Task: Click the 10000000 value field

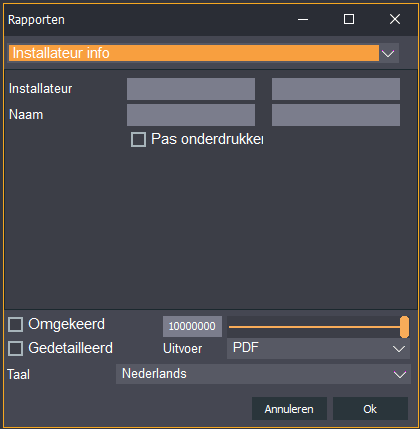Action: pyautogui.click(x=192, y=326)
